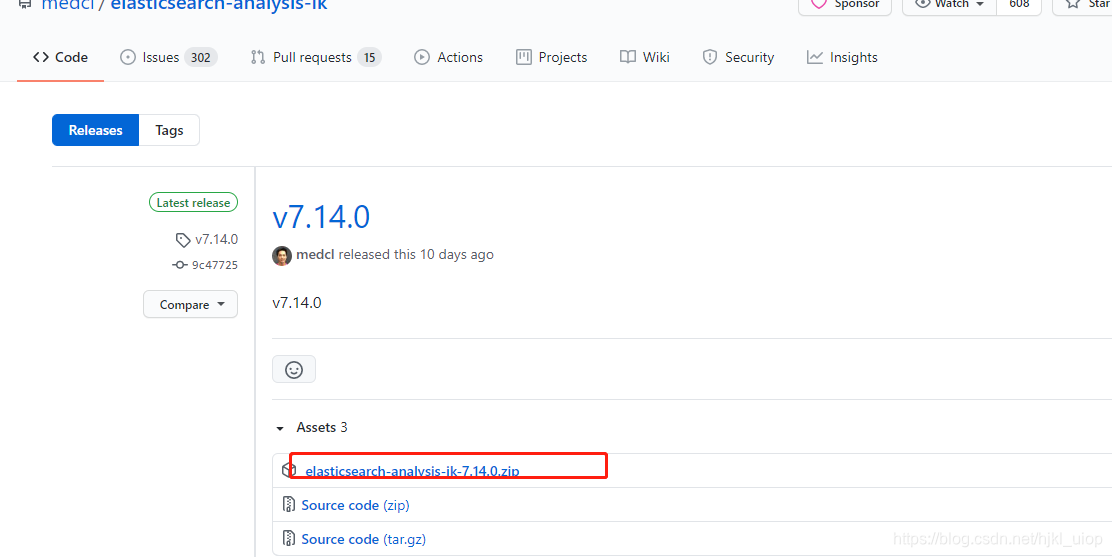Open the Wiki tab

(645, 57)
